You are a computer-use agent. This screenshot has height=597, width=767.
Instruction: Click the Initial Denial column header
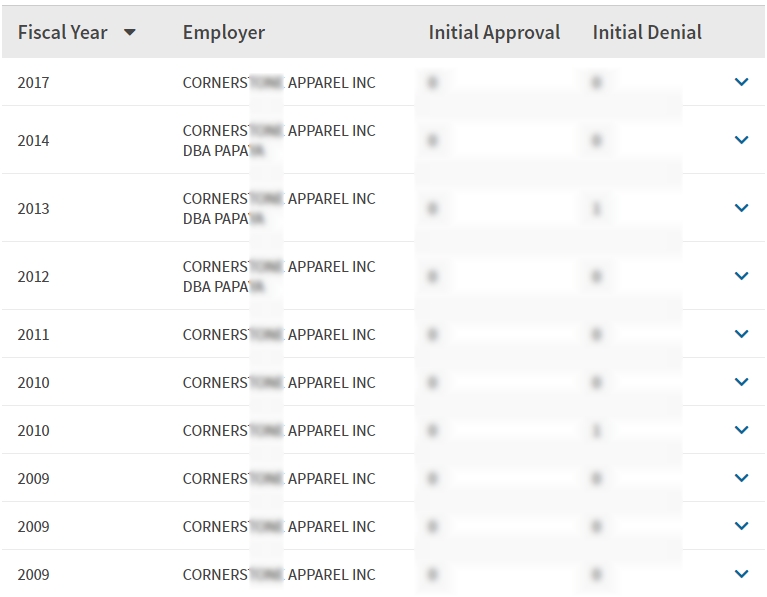[x=647, y=33]
